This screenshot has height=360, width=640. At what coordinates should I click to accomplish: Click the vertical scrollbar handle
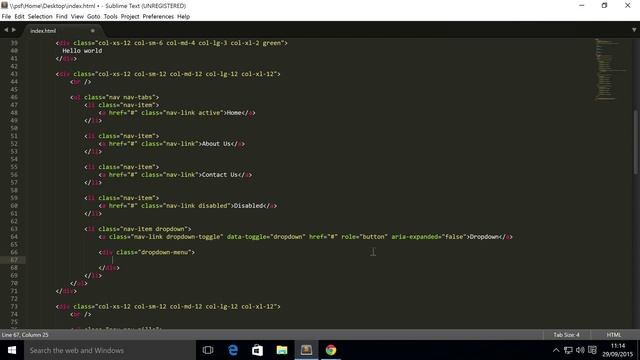pyautogui.click(x=636, y=142)
